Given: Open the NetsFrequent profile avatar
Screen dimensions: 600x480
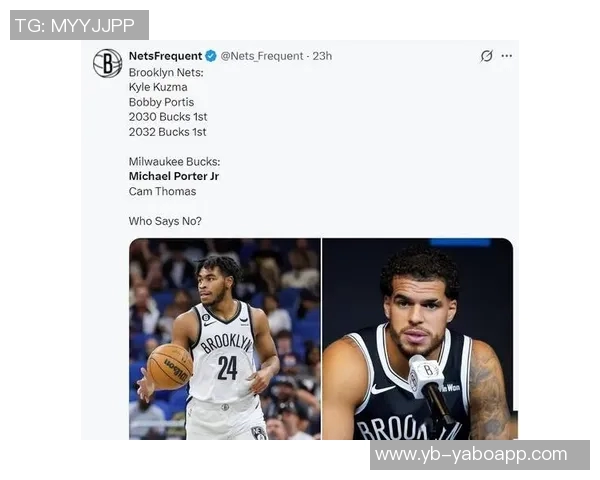Looking at the screenshot, I should point(108,63).
